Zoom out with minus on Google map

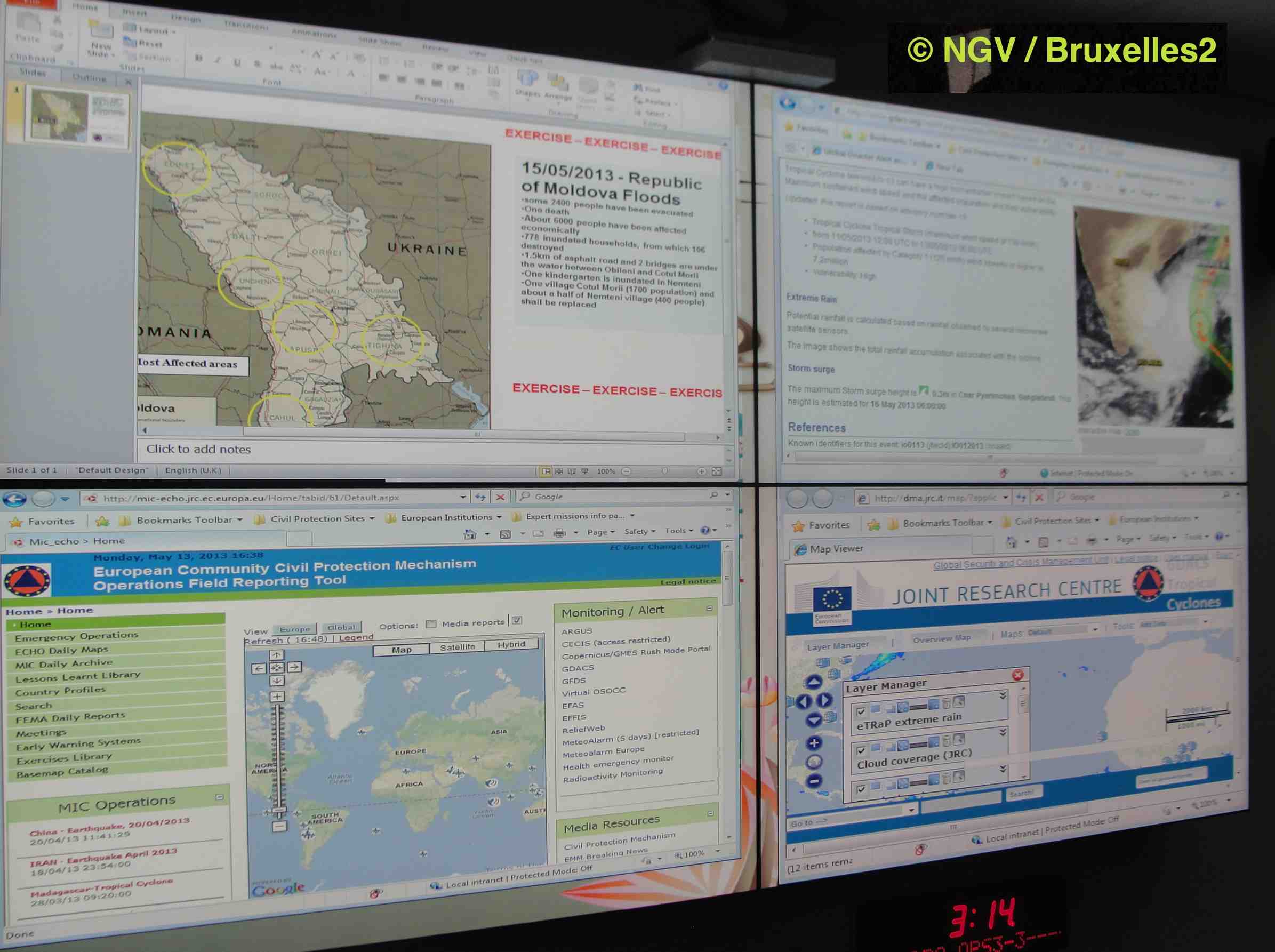tap(279, 826)
